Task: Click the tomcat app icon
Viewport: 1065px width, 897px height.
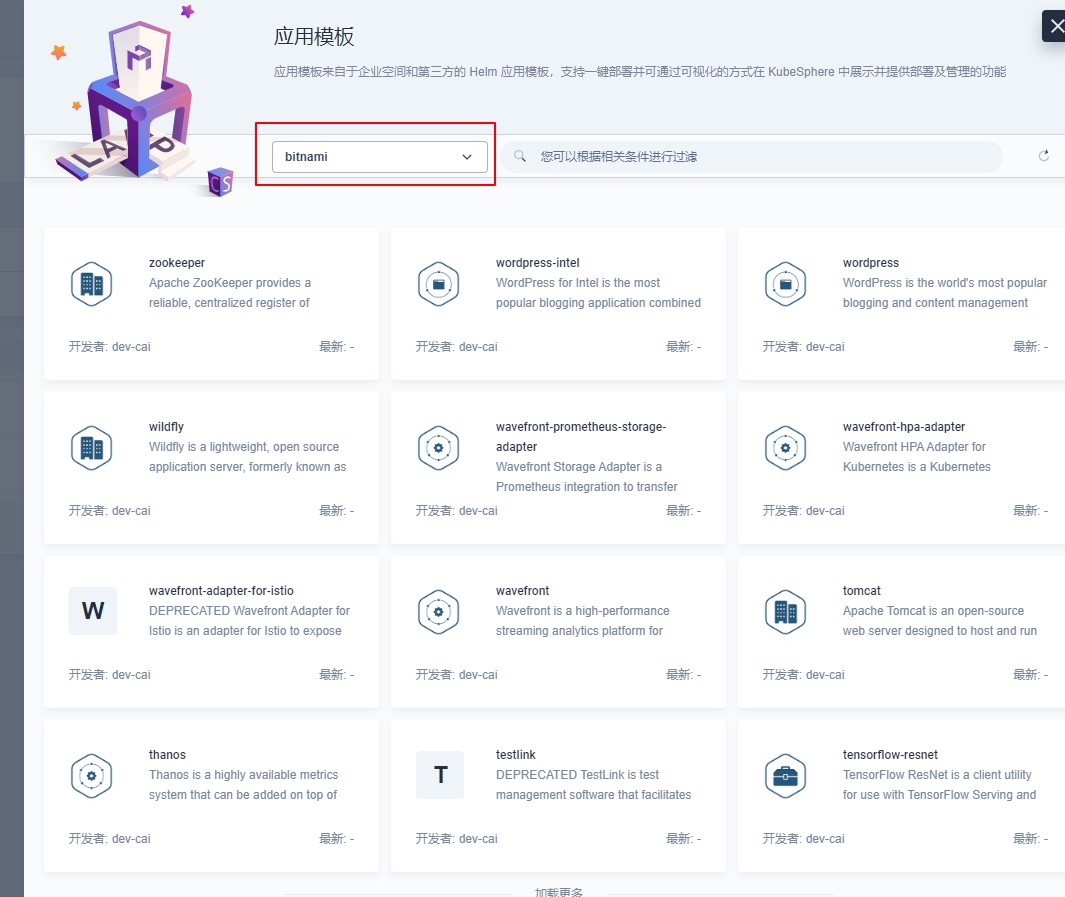Action: coord(786,612)
